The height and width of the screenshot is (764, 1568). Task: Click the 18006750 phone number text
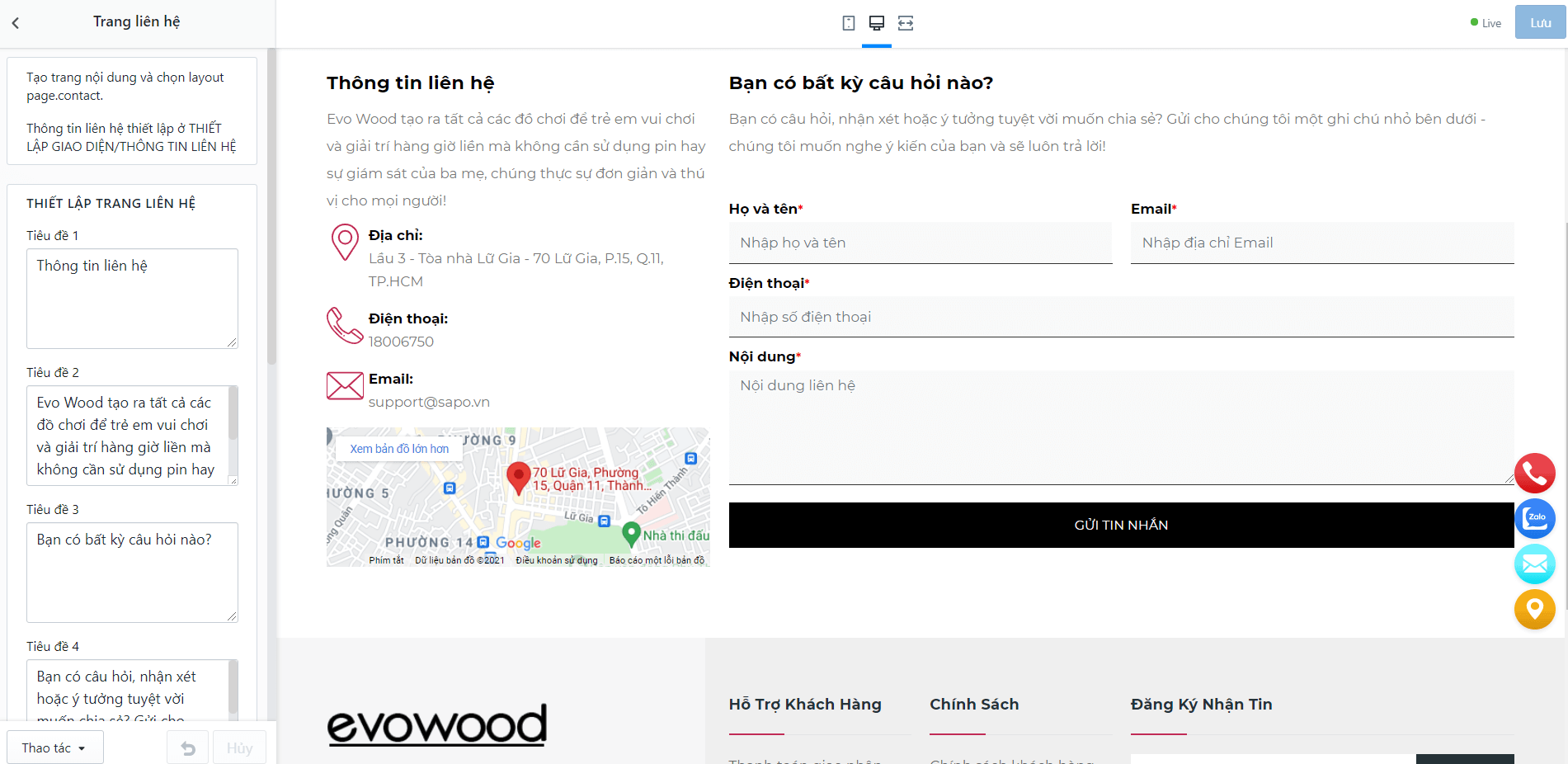click(x=401, y=342)
